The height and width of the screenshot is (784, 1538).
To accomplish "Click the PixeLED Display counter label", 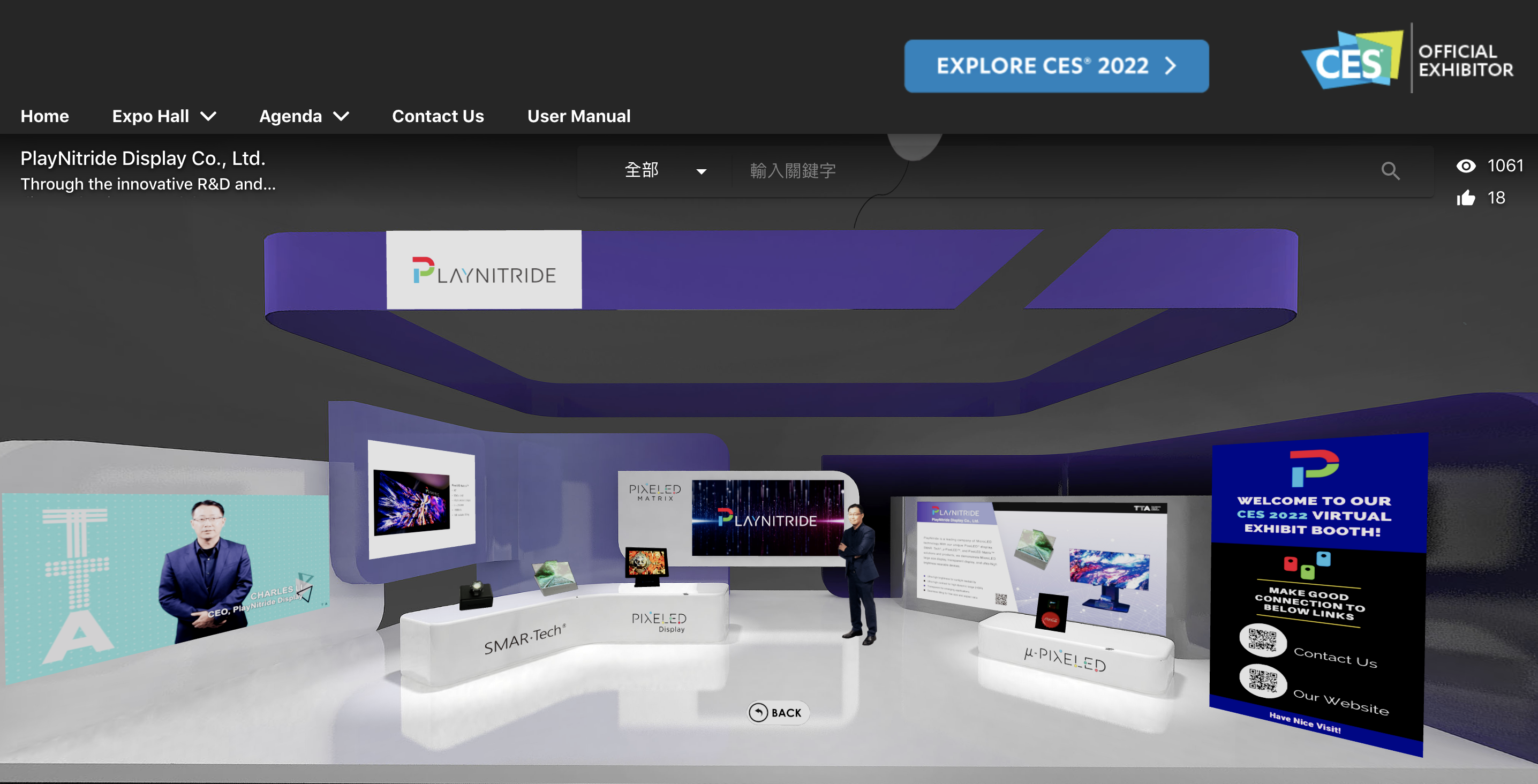I will [x=659, y=621].
